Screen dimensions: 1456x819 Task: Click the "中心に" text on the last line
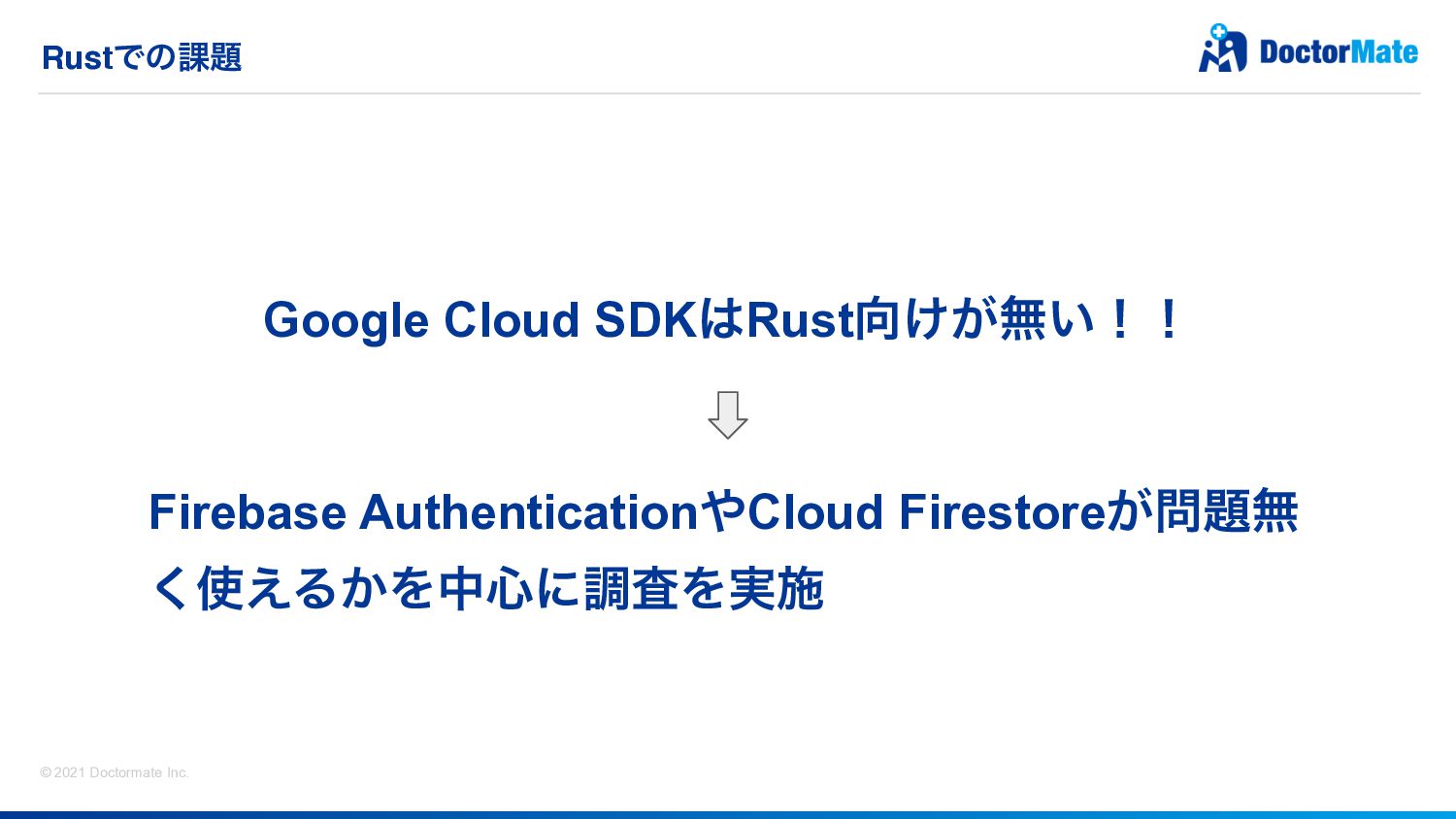(x=510, y=589)
